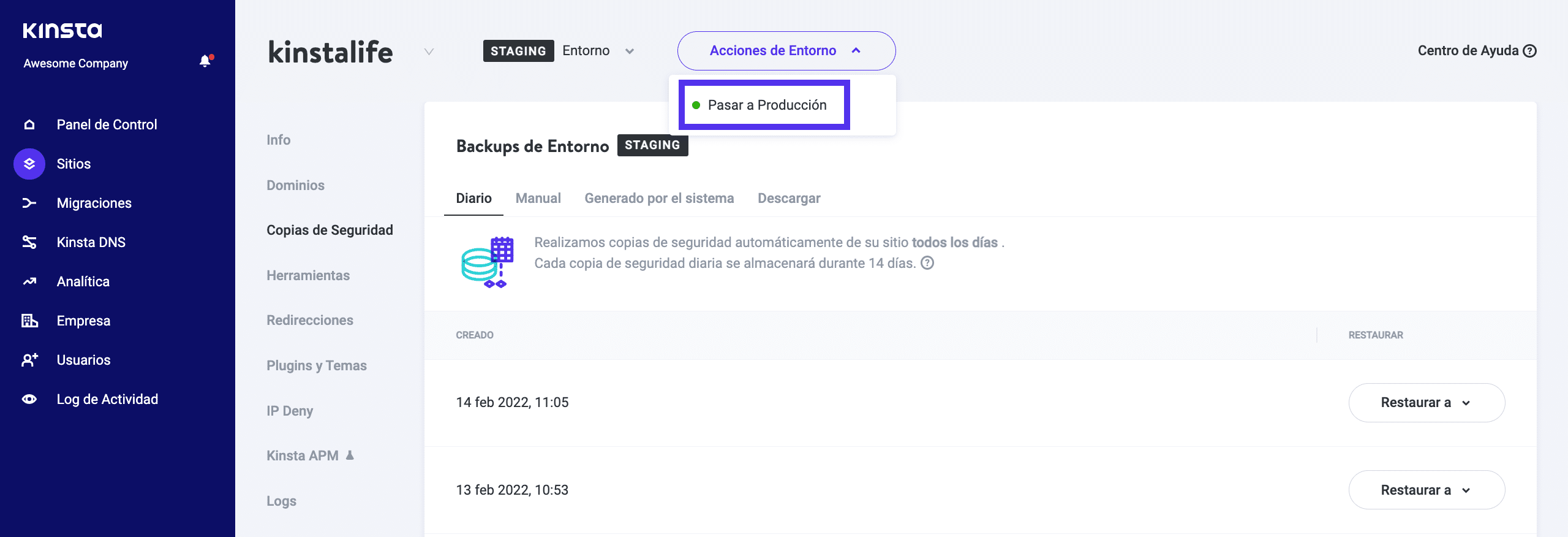Click the Log de Actividad eye icon
This screenshot has width=1568, height=537.
coord(29,399)
